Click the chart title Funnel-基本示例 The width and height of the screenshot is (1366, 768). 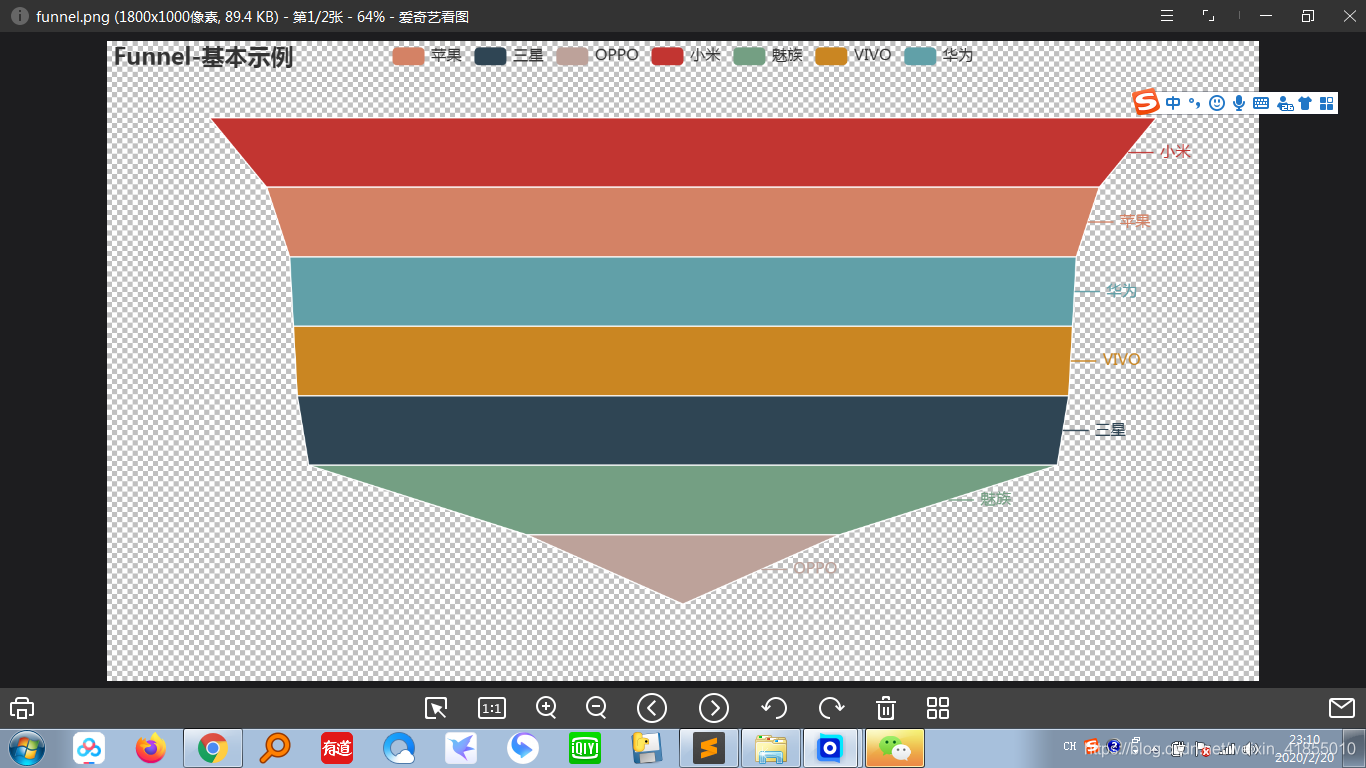pos(203,57)
